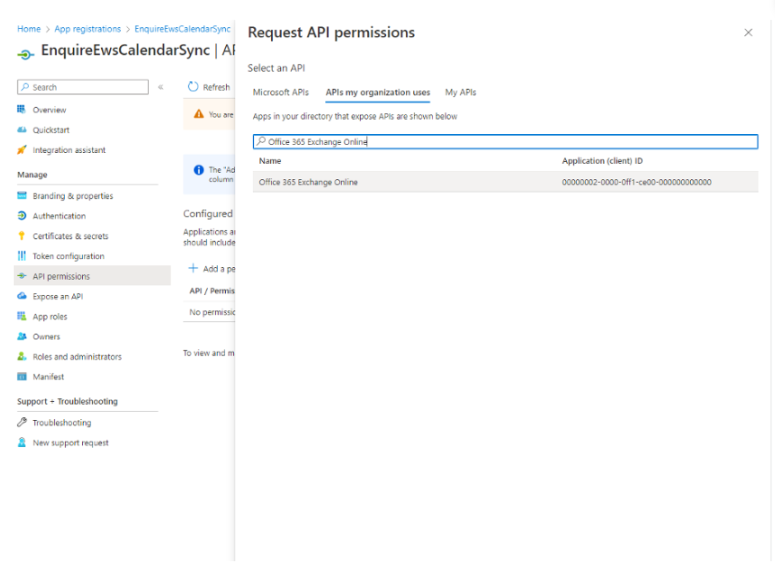Open EnquireEwsCalendarSync breadcrumb link

182,29
